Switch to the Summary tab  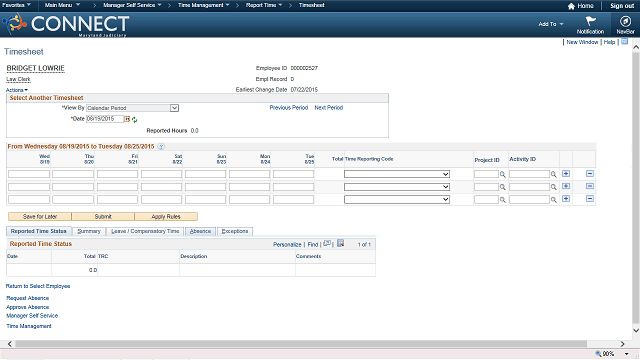[89, 231]
